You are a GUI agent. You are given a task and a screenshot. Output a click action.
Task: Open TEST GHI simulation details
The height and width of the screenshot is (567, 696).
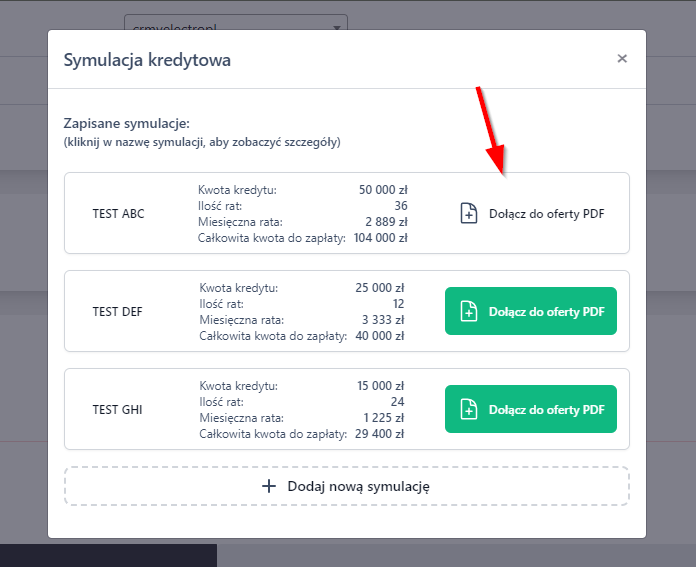click(x=118, y=410)
